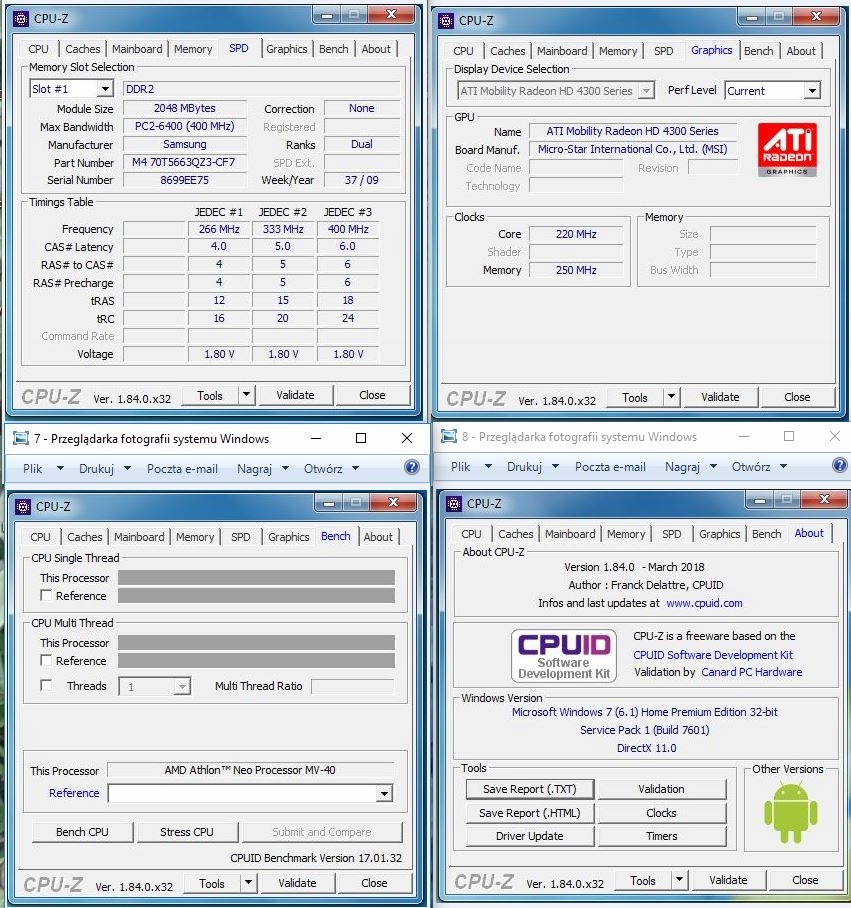Viewport: 851px width, 908px height.
Task: Switch to Mainboard tab in SPD window
Action: point(137,49)
